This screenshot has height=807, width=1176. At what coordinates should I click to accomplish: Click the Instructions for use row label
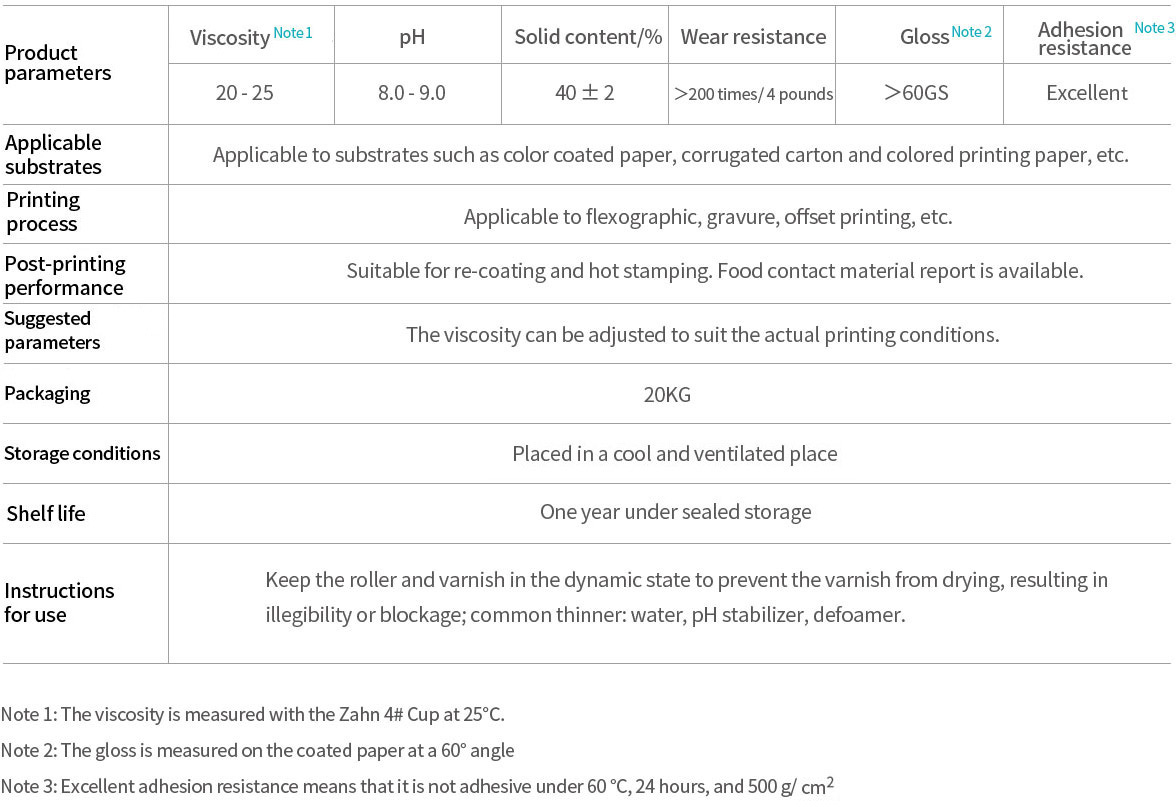click(x=59, y=603)
